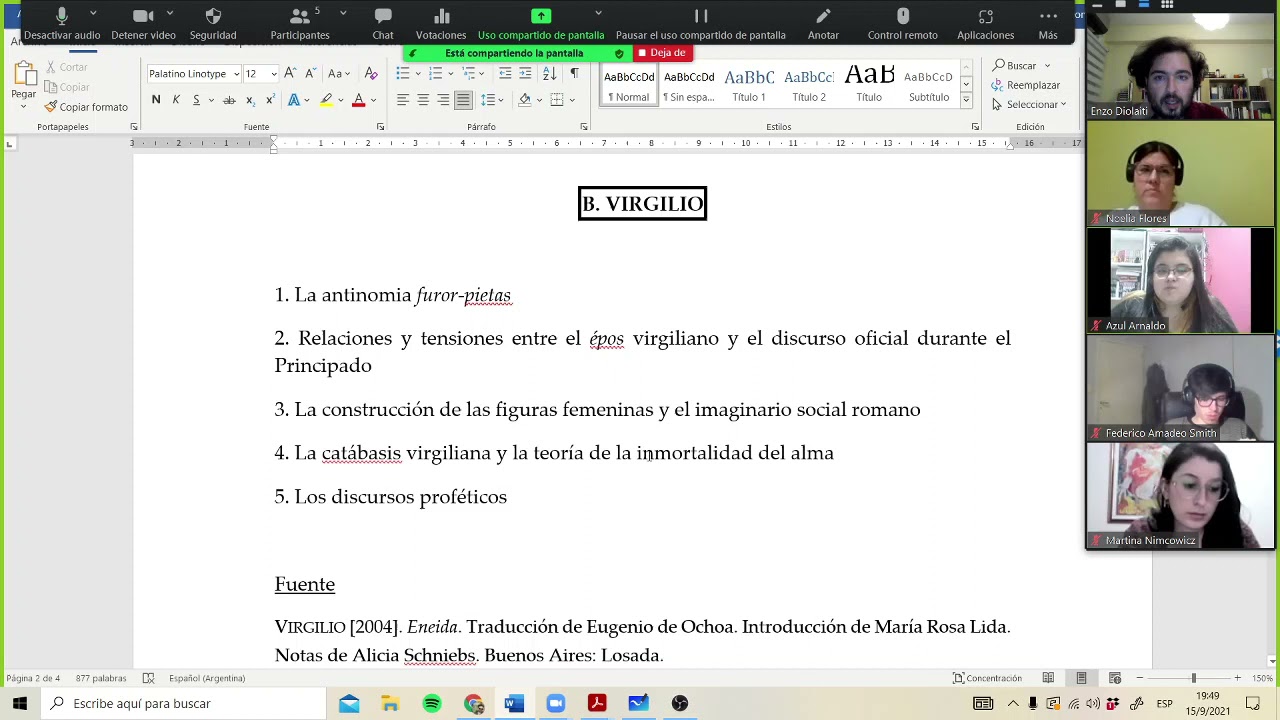Viewport: 1280px width, 720px height.
Task: Open the Aa change case dropdown
Action: tap(338, 73)
